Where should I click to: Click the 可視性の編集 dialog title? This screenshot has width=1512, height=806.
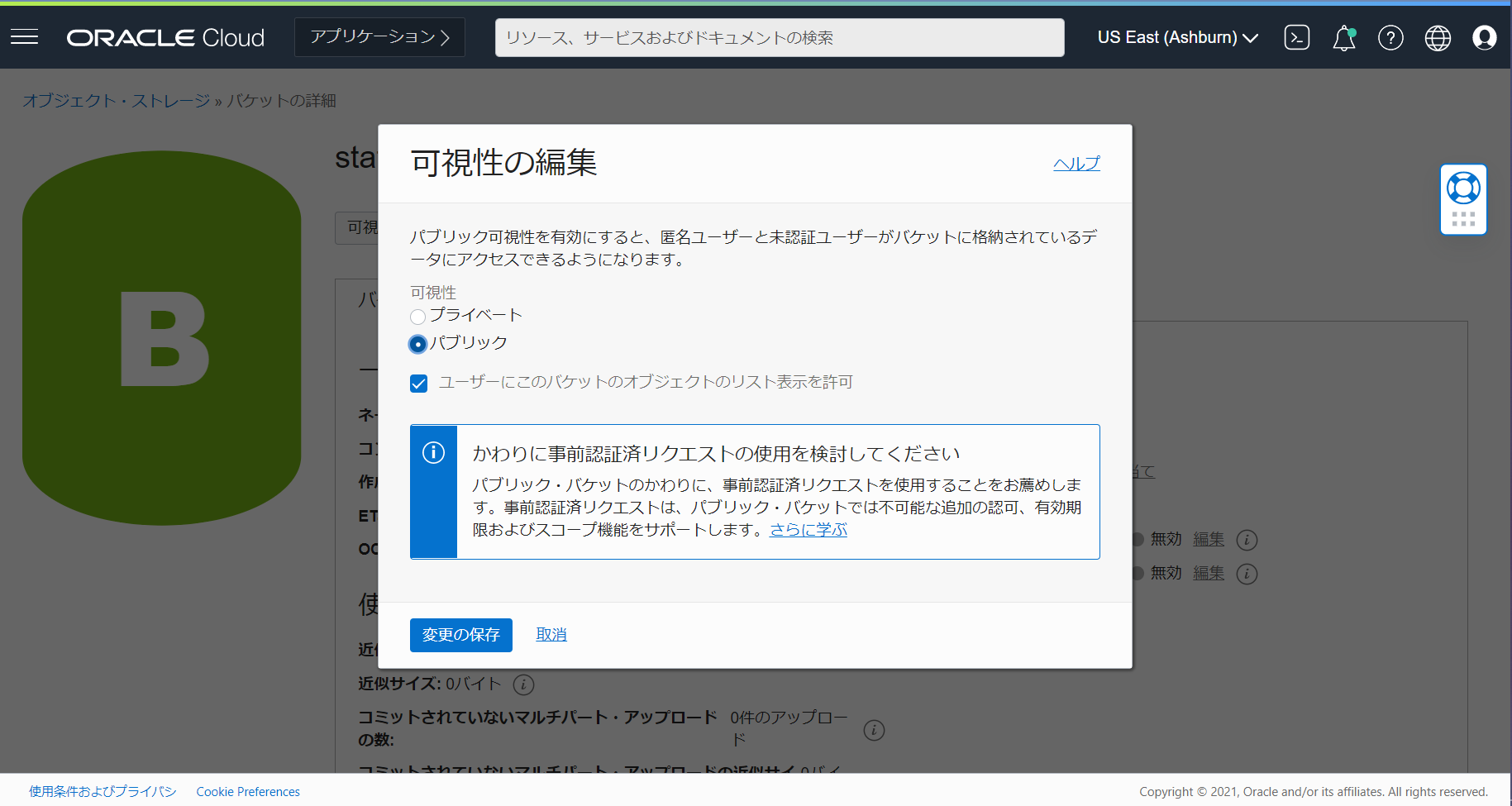click(x=503, y=163)
